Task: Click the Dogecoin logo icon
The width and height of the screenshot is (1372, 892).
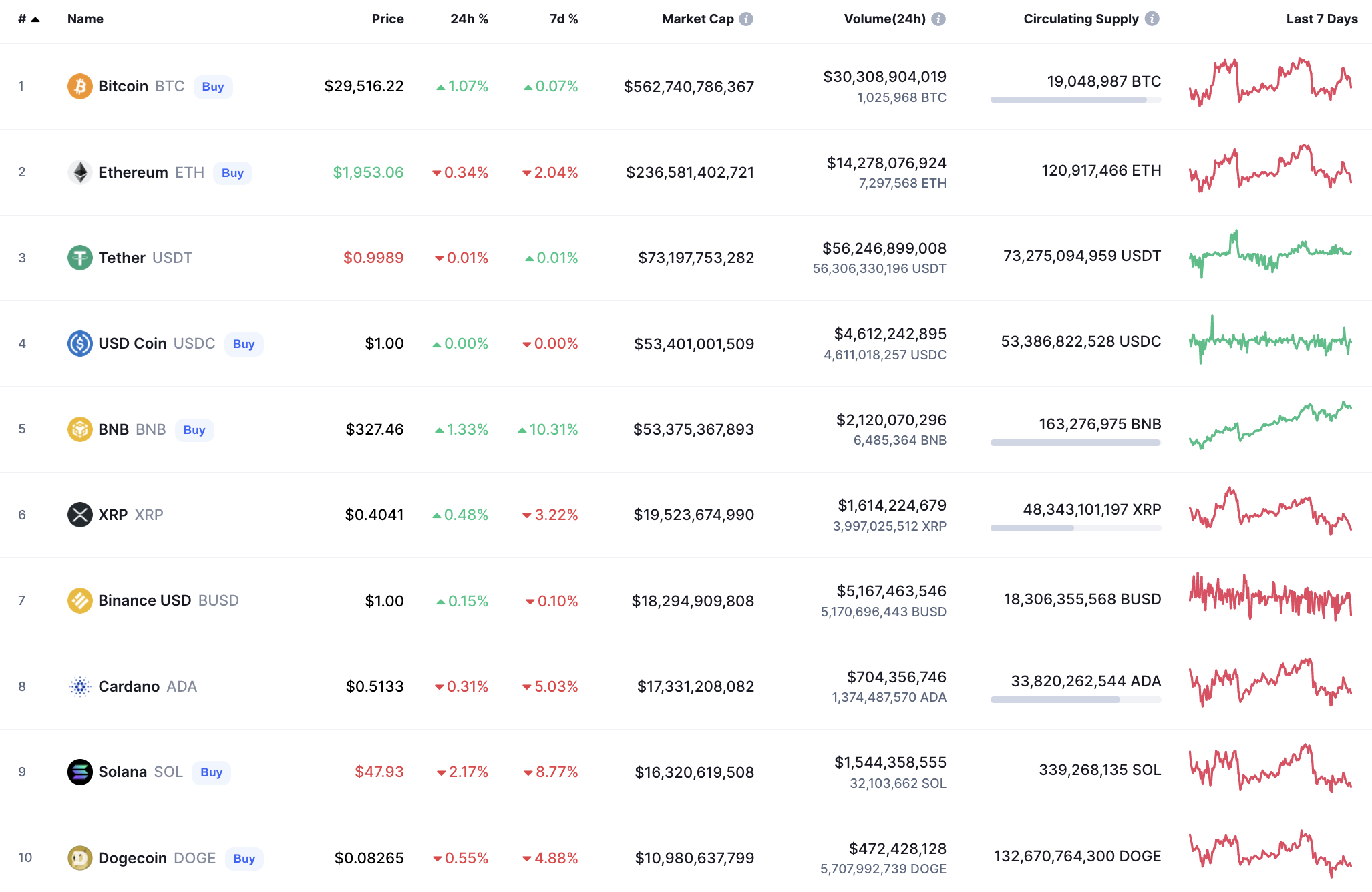Action: click(x=79, y=857)
